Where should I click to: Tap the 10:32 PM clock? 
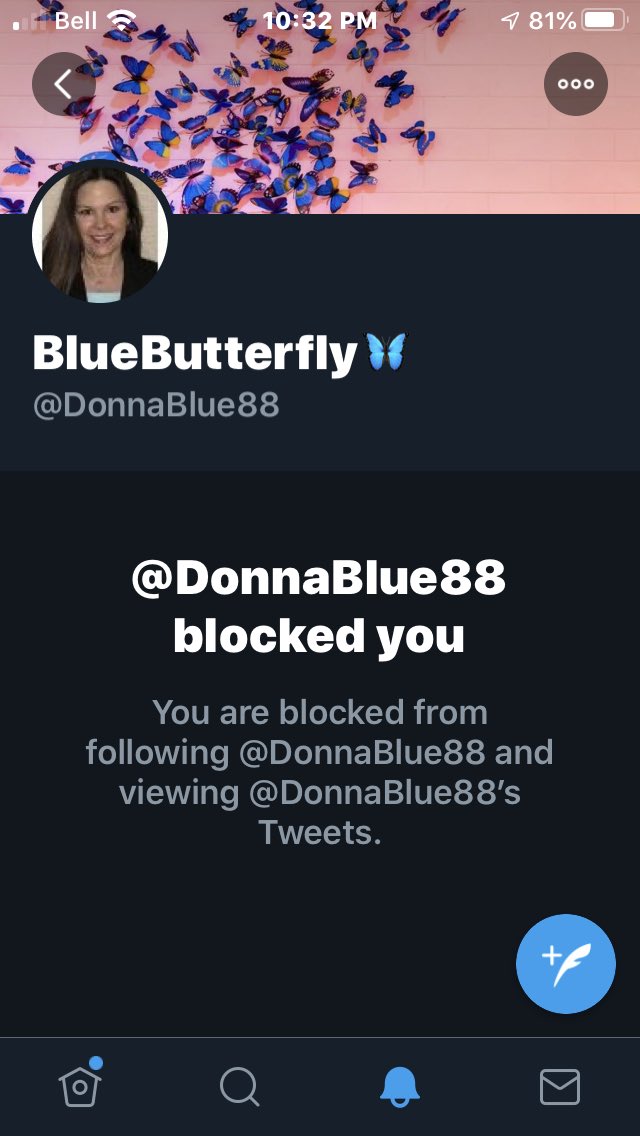[x=320, y=20]
